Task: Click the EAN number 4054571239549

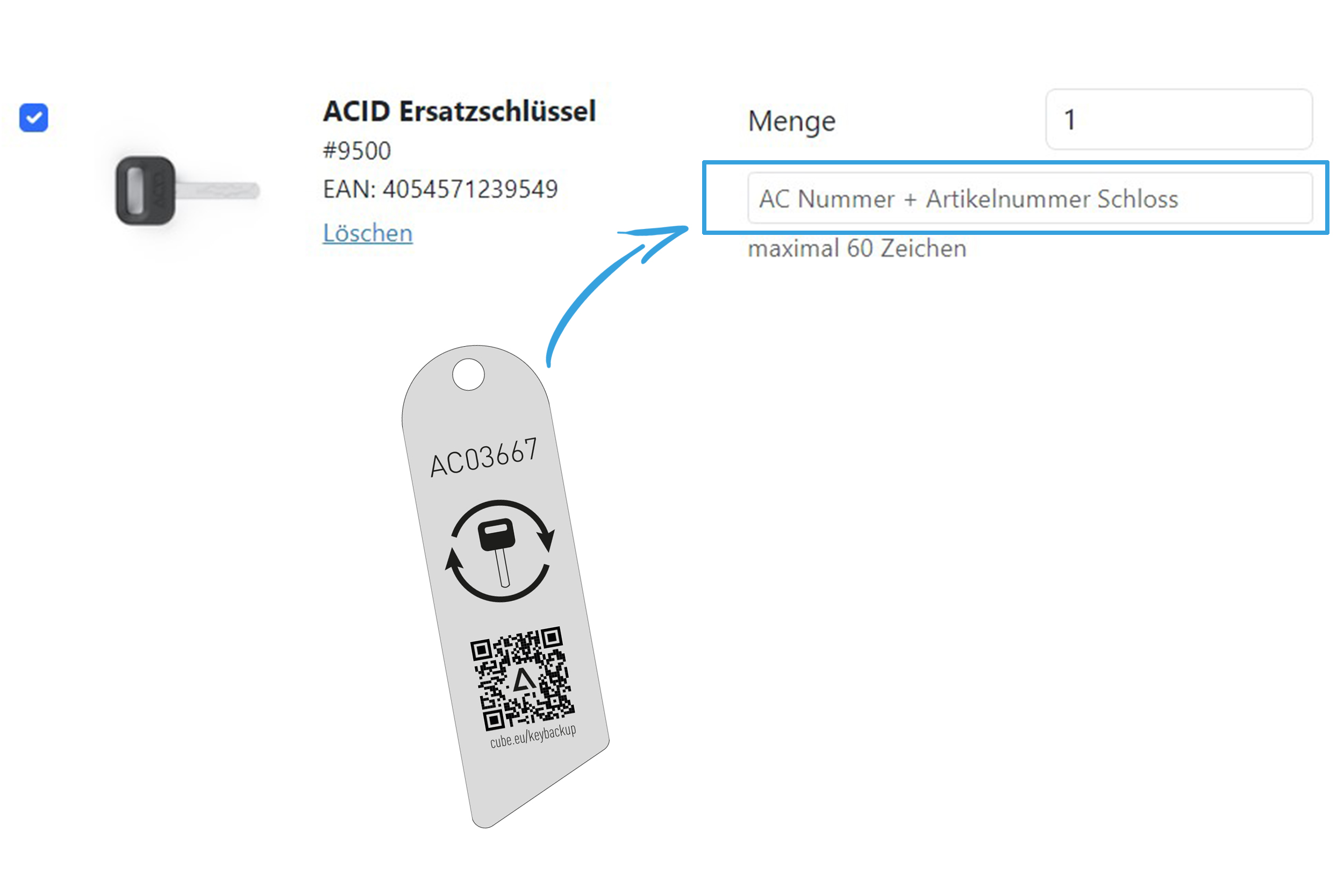Action: pyautogui.click(x=470, y=189)
